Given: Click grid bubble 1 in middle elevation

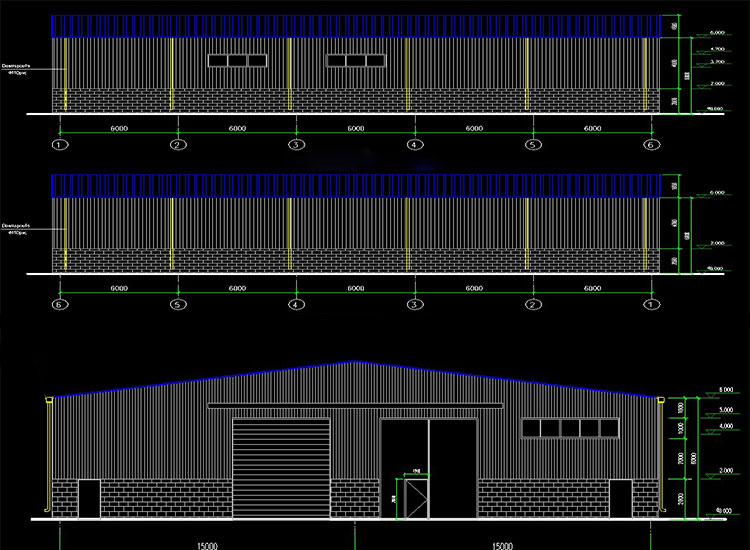Looking at the screenshot, I should coord(651,304).
